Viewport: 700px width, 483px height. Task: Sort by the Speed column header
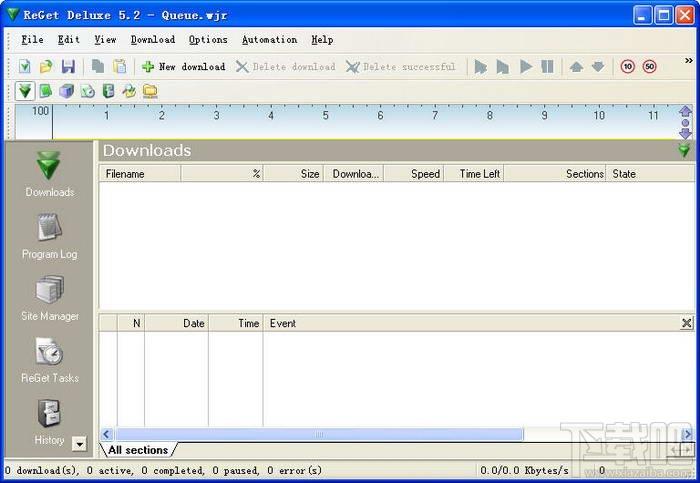414,174
